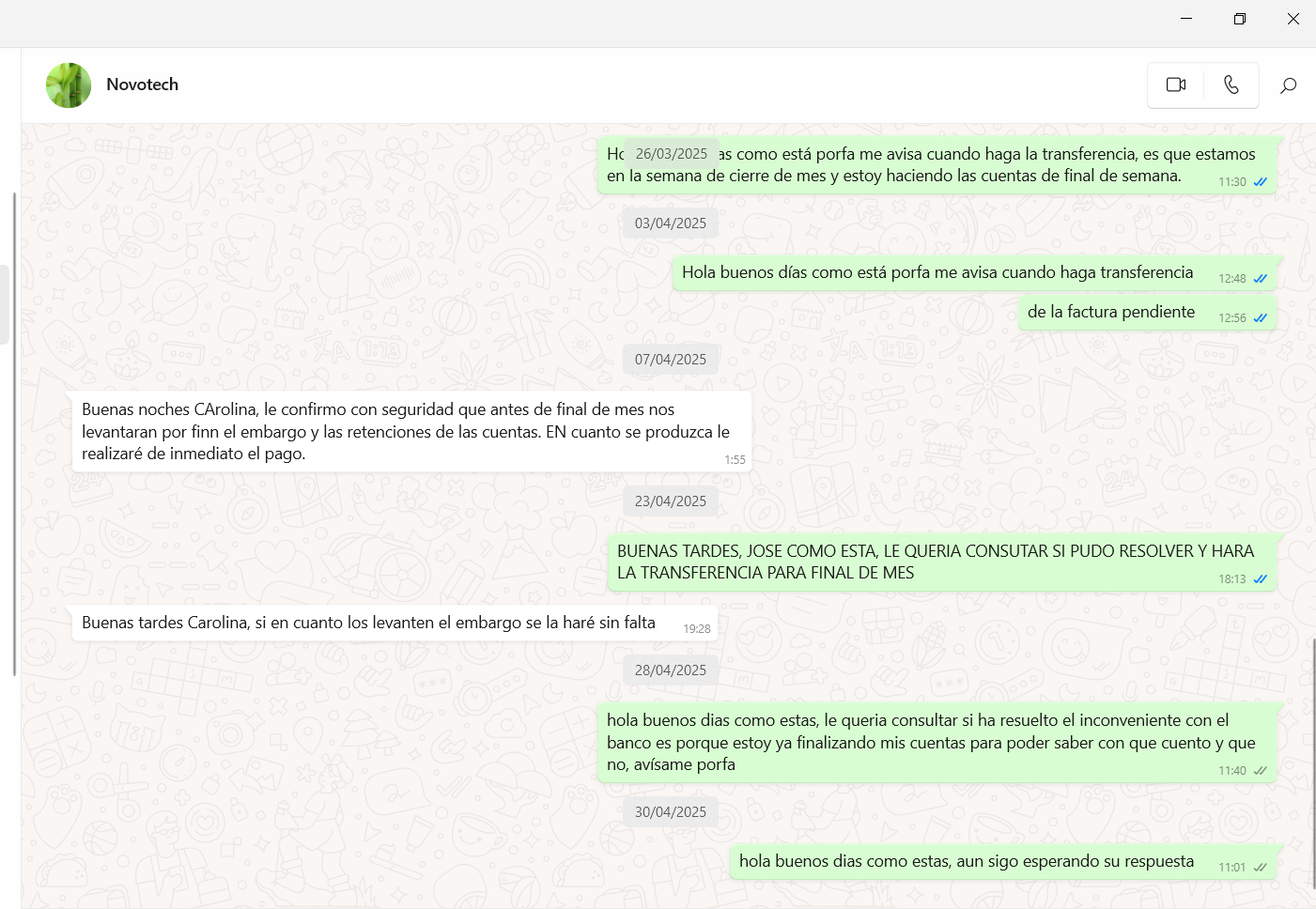This screenshot has height=909, width=1316.
Task: Open the chat search magnifier icon
Action: click(x=1288, y=85)
